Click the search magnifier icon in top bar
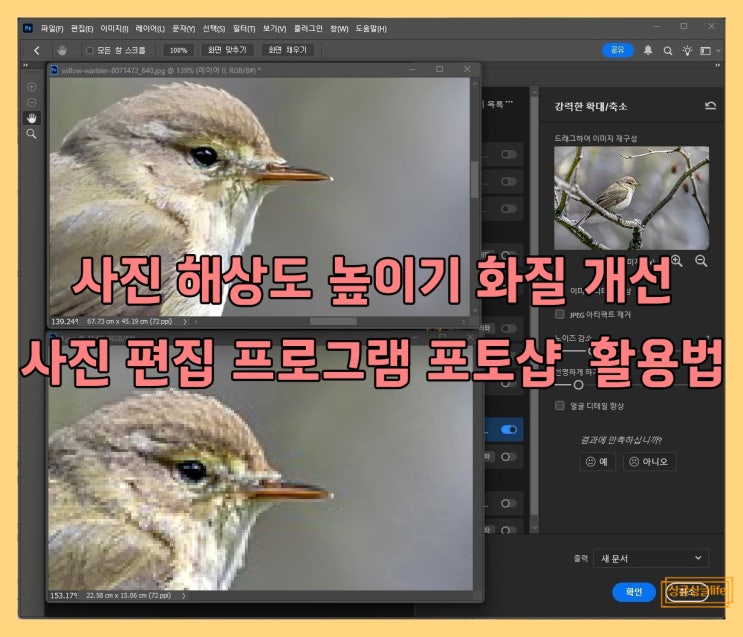The width and height of the screenshot is (743, 637). click(x=668, y=51)
